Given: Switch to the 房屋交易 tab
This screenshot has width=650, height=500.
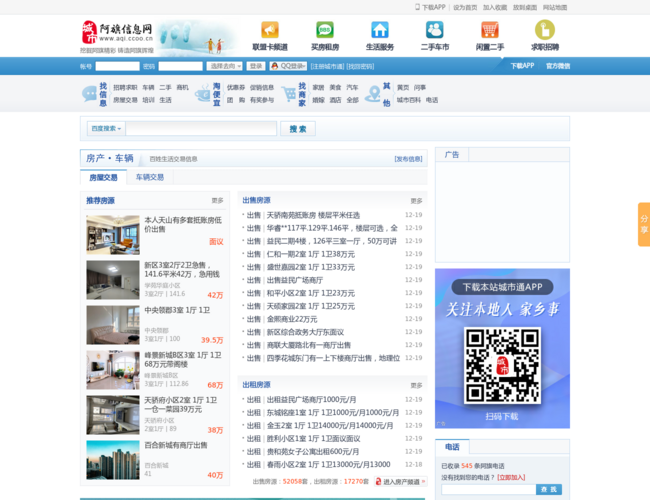Looking at the screenshot, I should coord(103,177).
